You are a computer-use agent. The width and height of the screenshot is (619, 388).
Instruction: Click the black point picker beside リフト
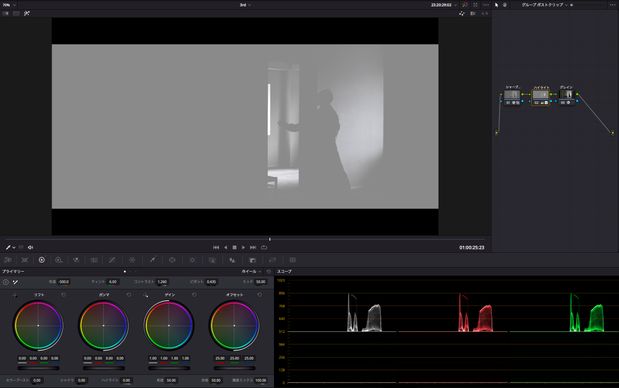click(x=15, y=295)
